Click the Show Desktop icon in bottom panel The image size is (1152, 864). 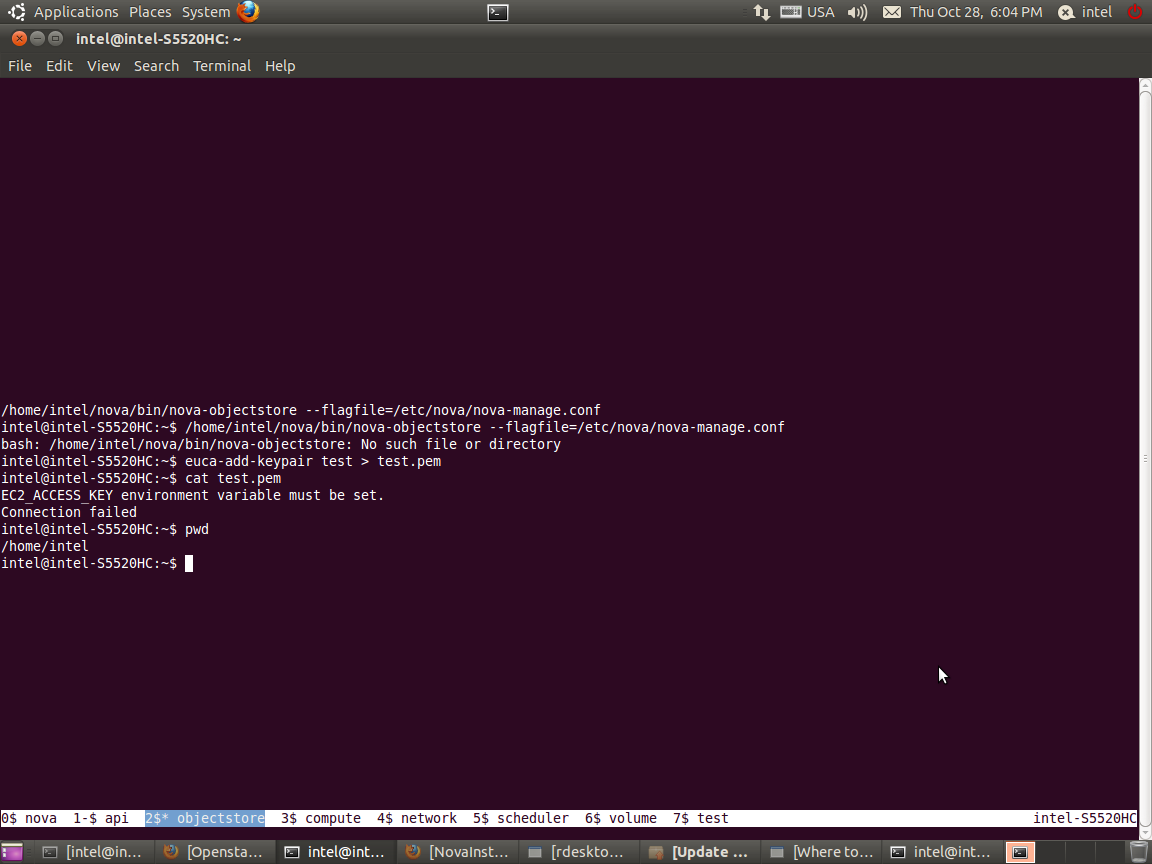coord(12,852)
